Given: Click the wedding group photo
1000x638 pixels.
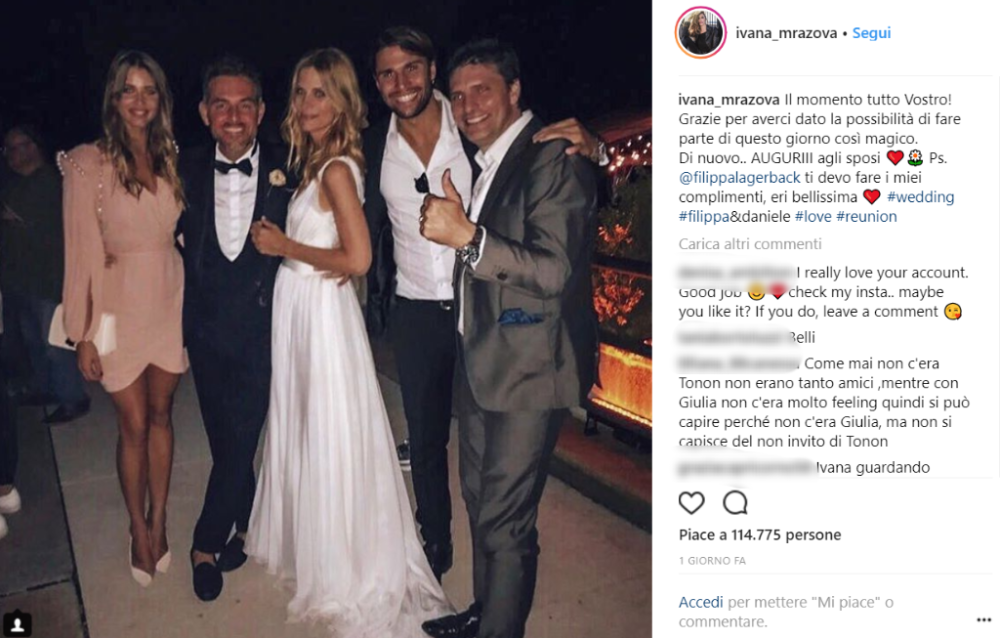Looking at the screenshot, I should [326, 319].
